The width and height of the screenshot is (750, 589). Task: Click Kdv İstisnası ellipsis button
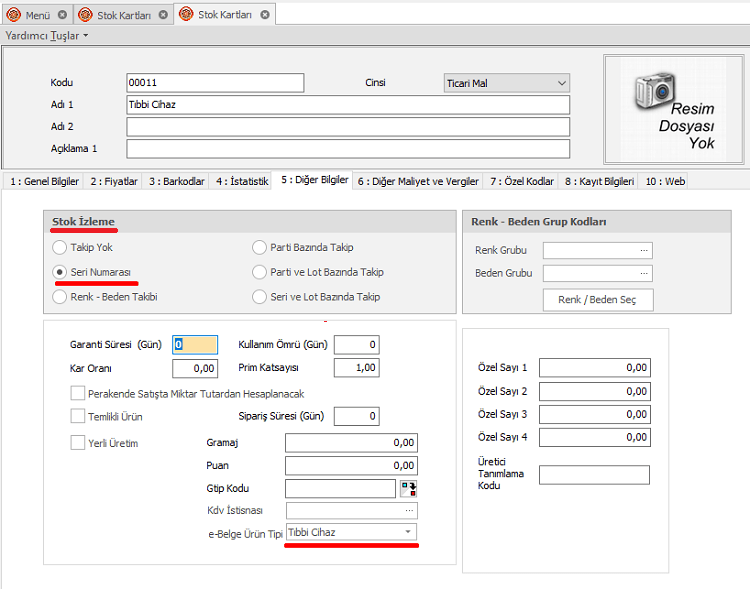[409, 510]
